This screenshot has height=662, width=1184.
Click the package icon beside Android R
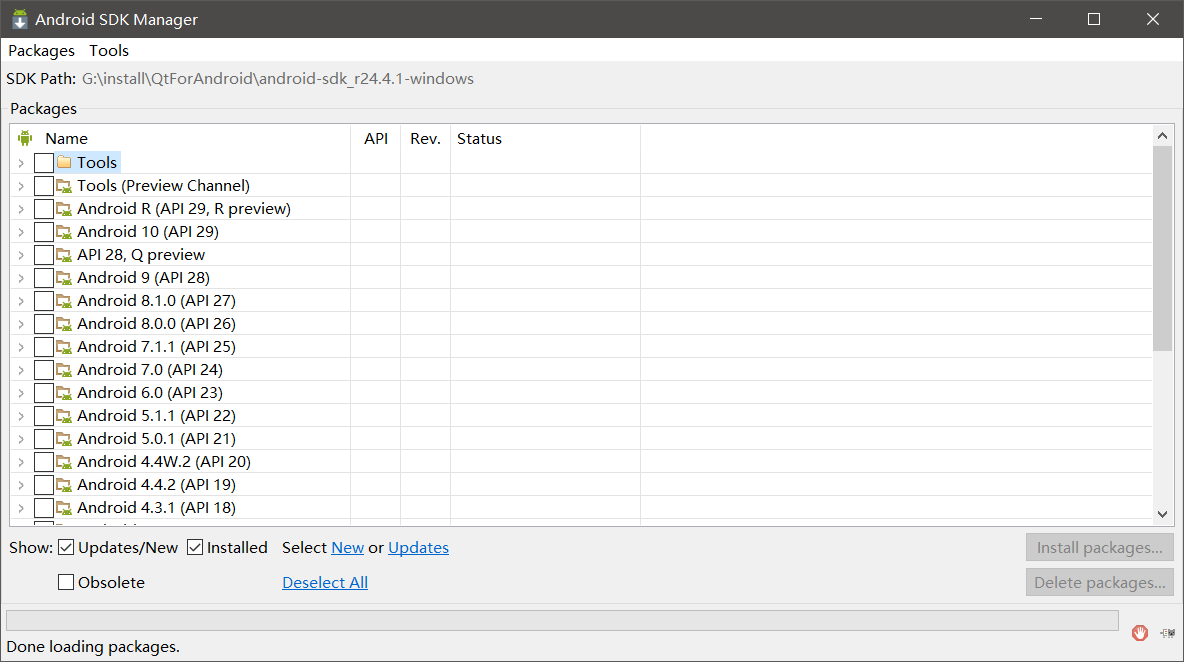coord(63,208)
